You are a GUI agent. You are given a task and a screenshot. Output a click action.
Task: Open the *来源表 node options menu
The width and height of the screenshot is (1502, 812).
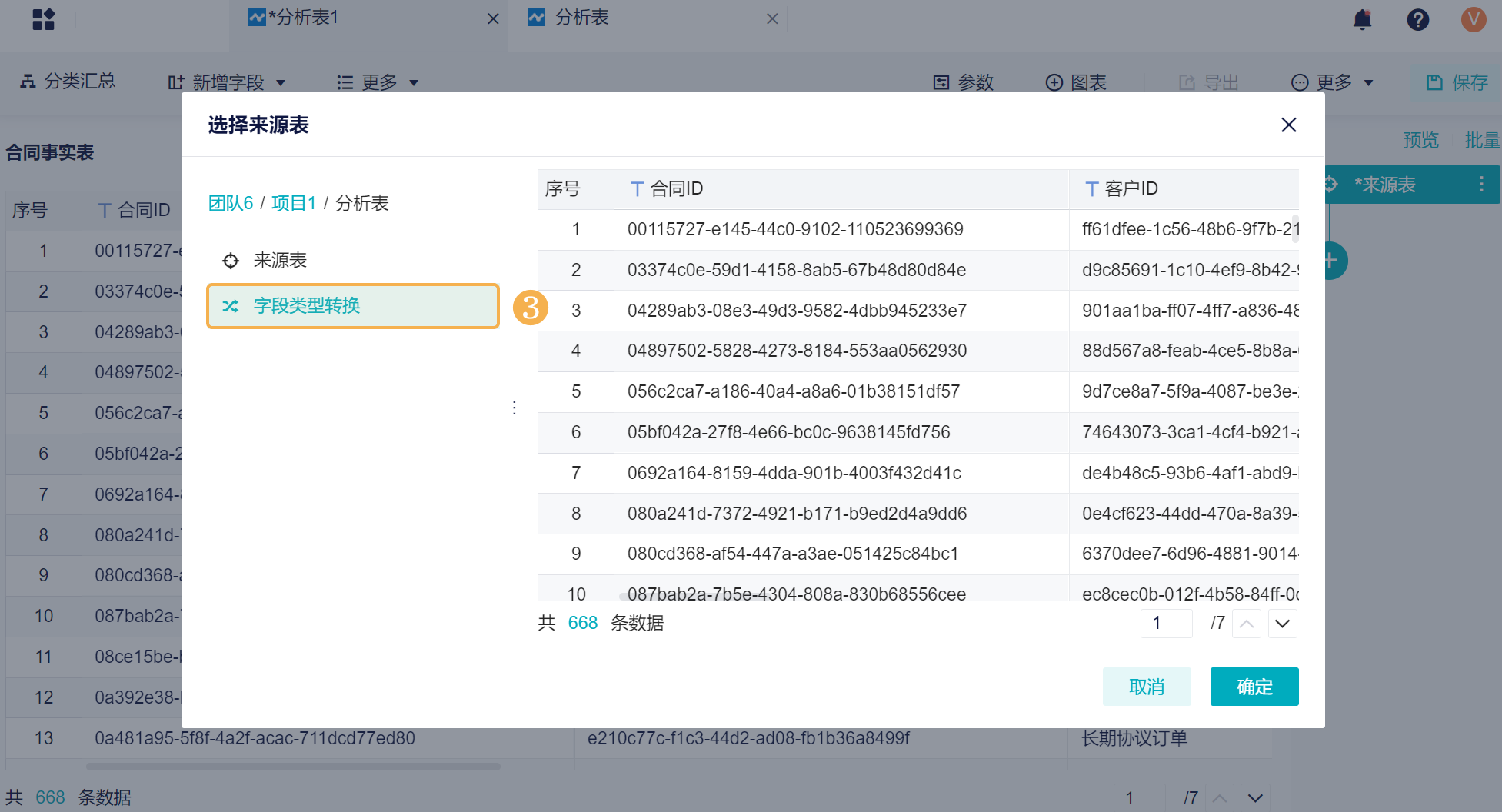[1481, 185]
